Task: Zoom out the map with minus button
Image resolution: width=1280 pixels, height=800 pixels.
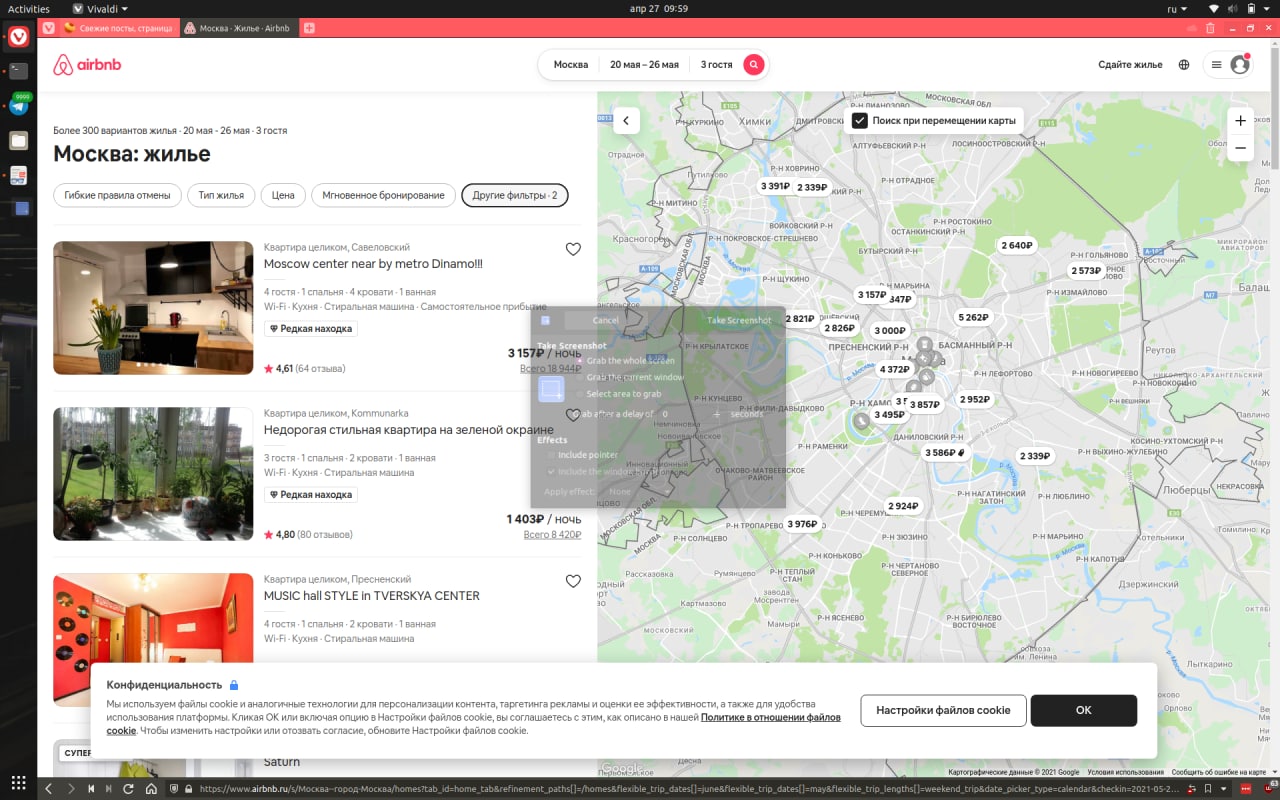Action: click(x=1240, y=148)
